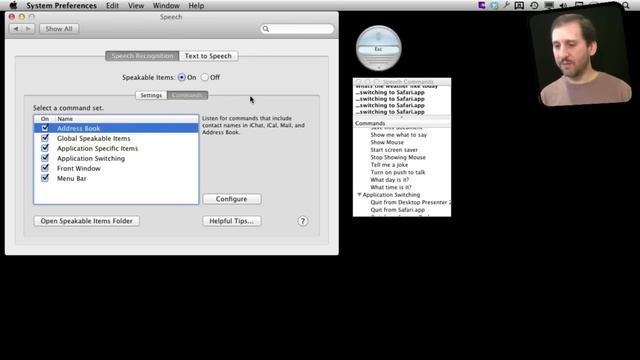Select Speakable Items On
640x360 pixels.
click(x=182, y=77)
